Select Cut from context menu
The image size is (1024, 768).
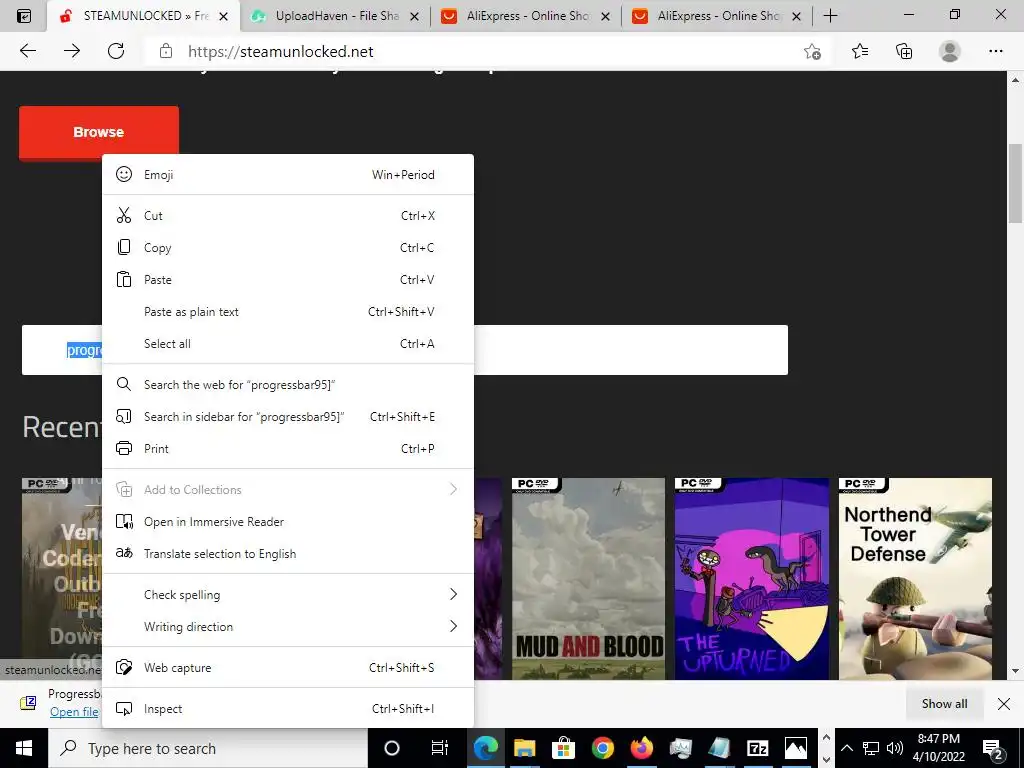[288, 216]
